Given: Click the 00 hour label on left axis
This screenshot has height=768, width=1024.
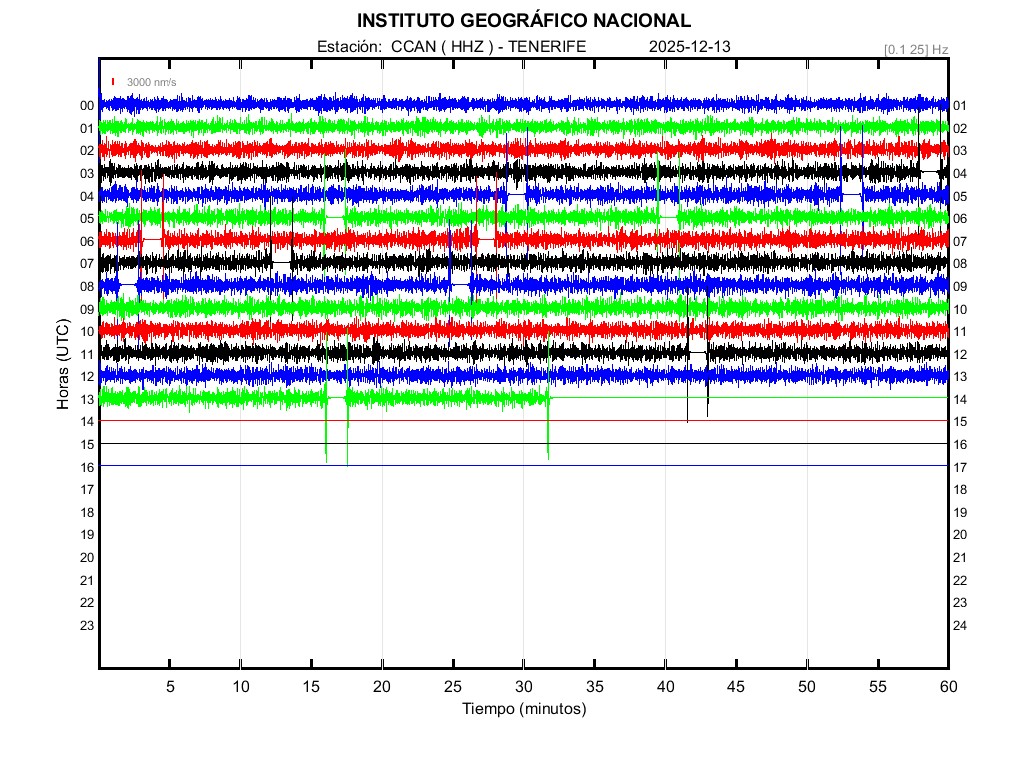Looking at the screenshot, I should (x=87, y=106).
